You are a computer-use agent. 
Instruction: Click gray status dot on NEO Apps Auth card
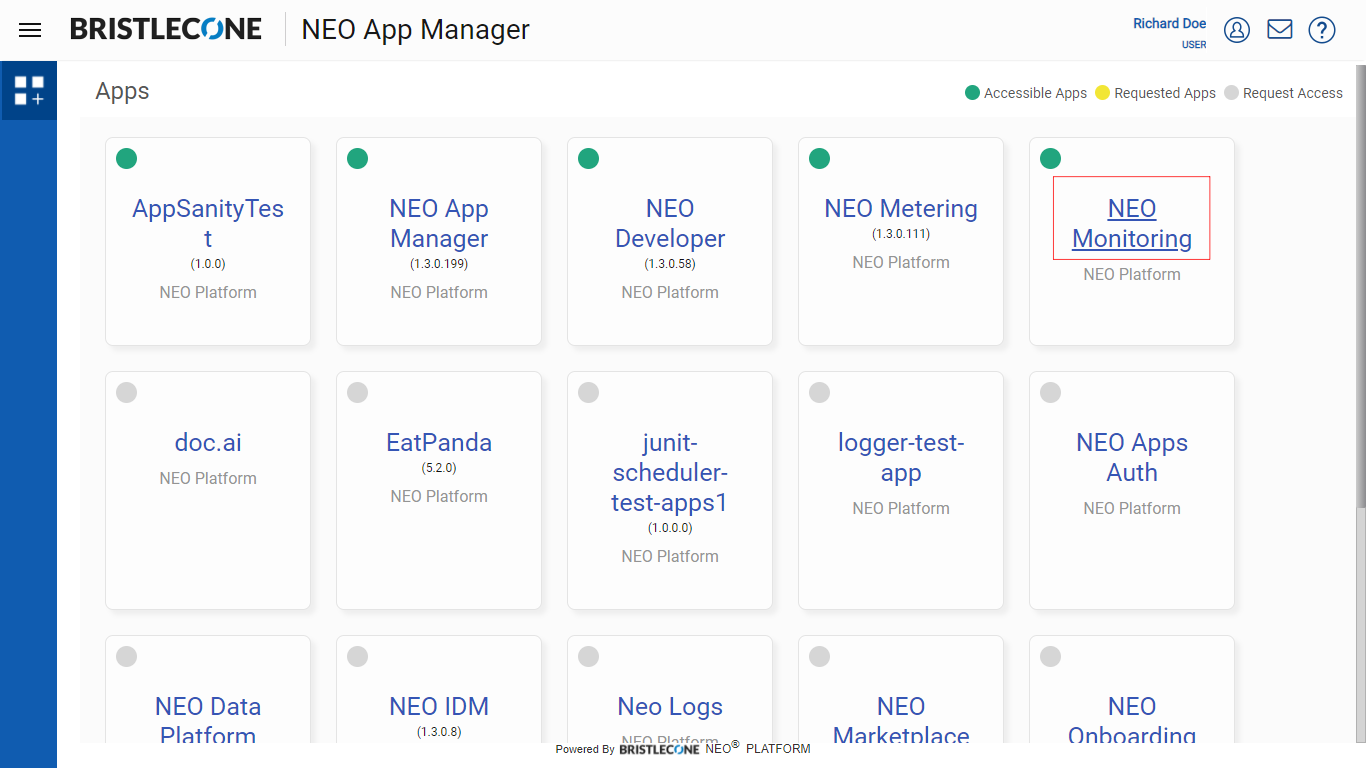point(1050,392)
